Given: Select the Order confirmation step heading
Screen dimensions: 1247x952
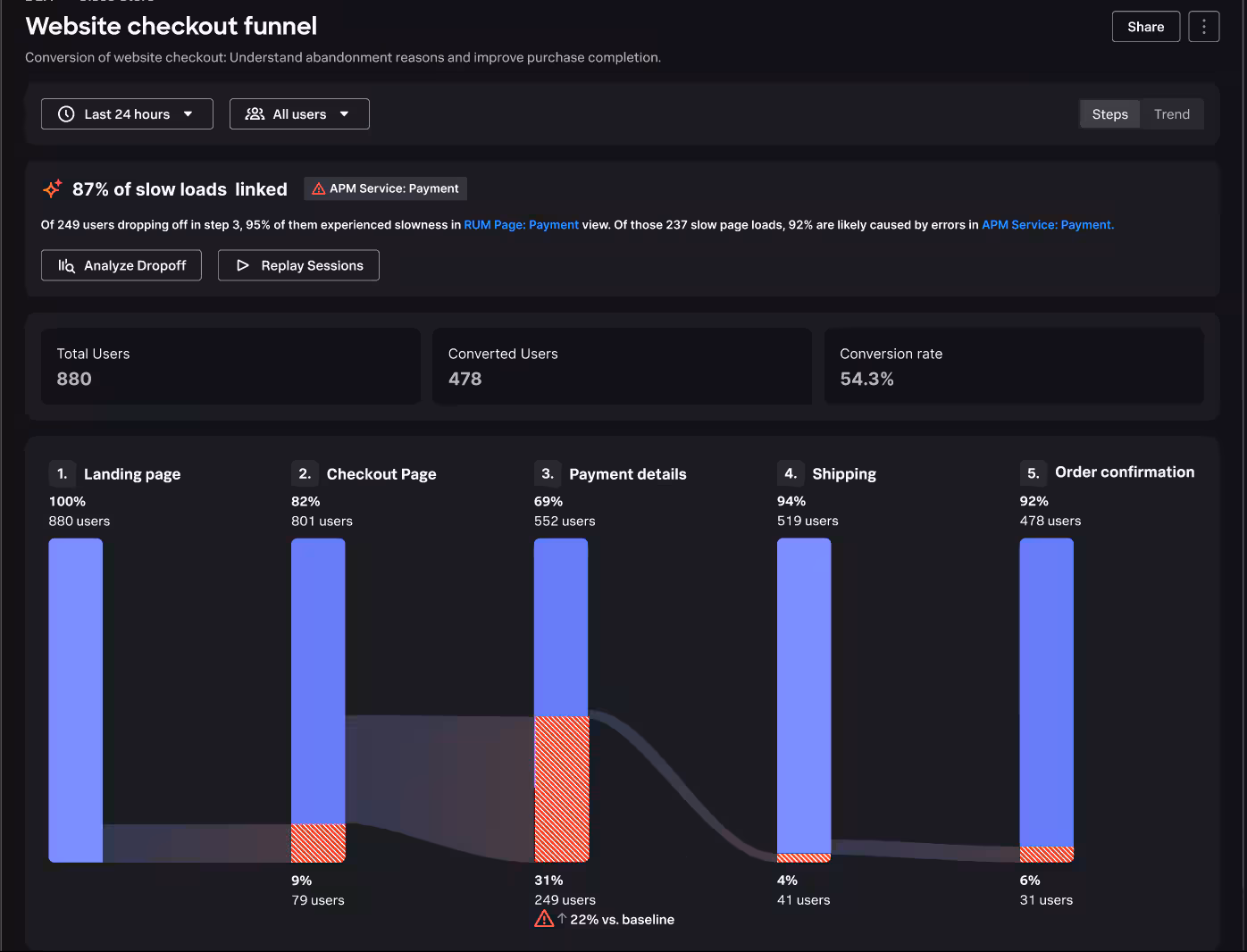Looking at the screenshot, I should click(x=1124, y=472).
